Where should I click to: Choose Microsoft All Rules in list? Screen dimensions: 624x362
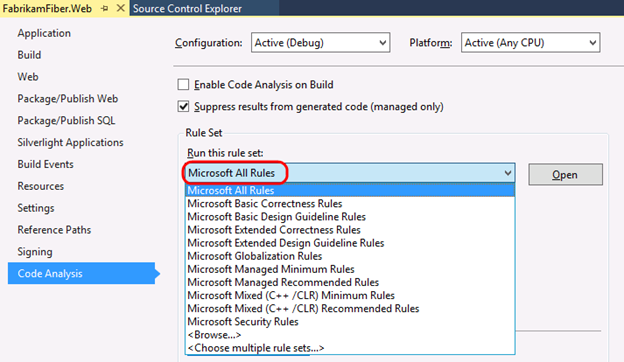pyautogui.click(x=350, y=191)
